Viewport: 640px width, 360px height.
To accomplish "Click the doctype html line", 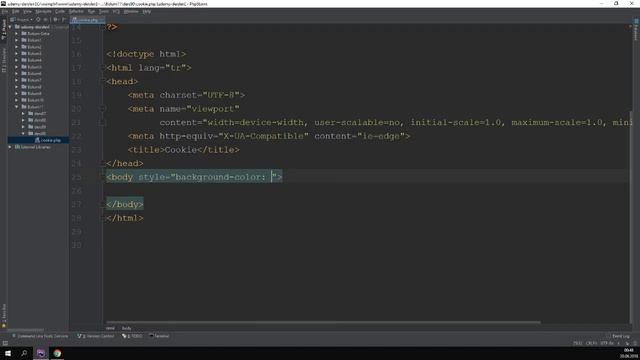I will 146,54.
